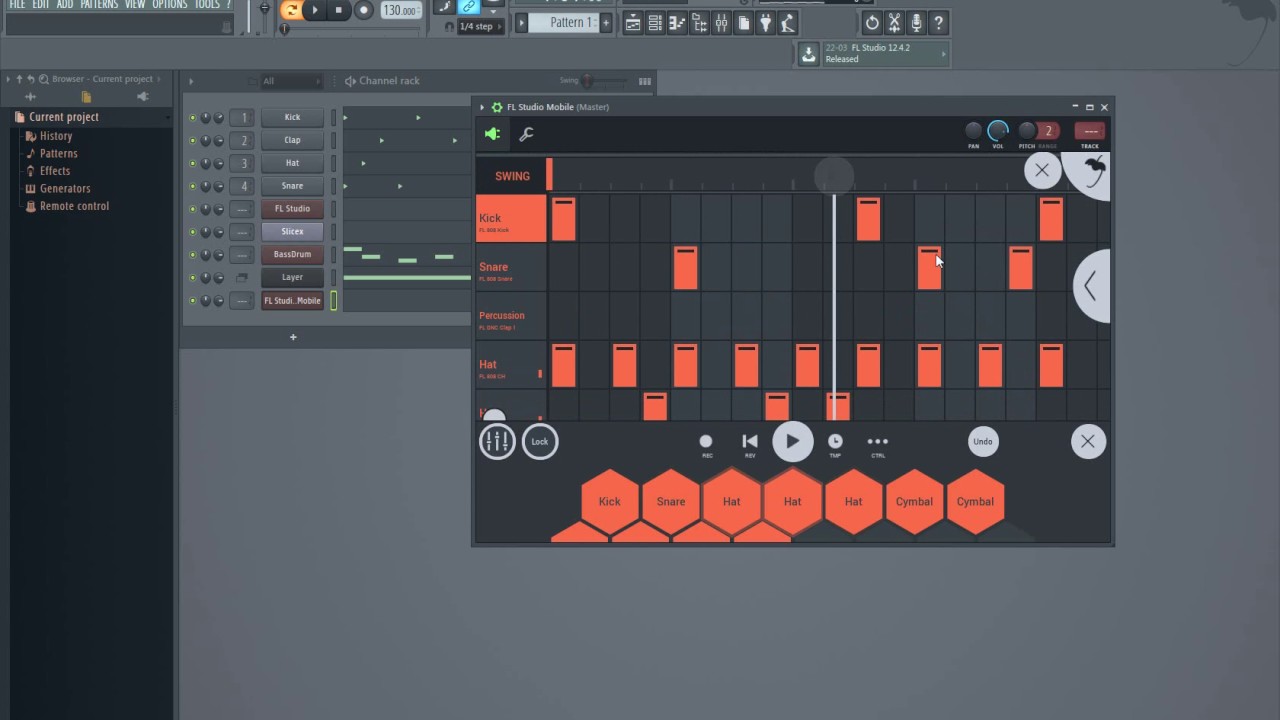Click the one-click audio recording microphone icon

pos(916,23)
